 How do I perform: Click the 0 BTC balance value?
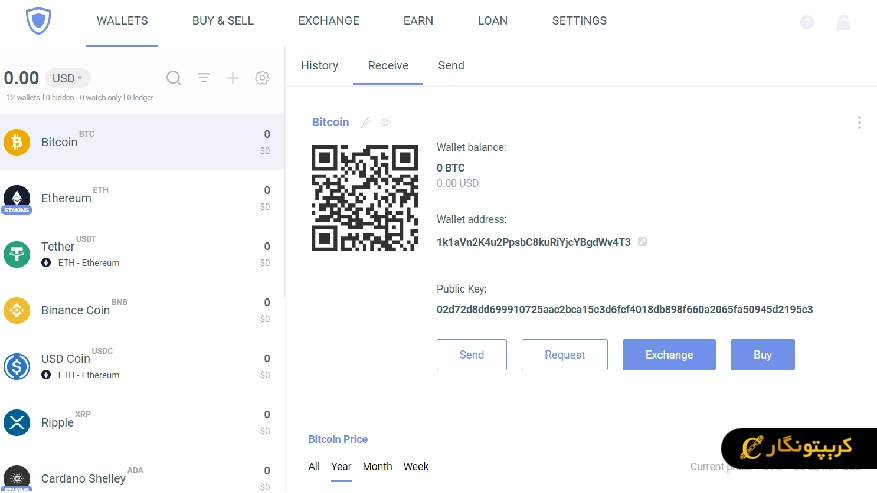(x=450, y=168)
